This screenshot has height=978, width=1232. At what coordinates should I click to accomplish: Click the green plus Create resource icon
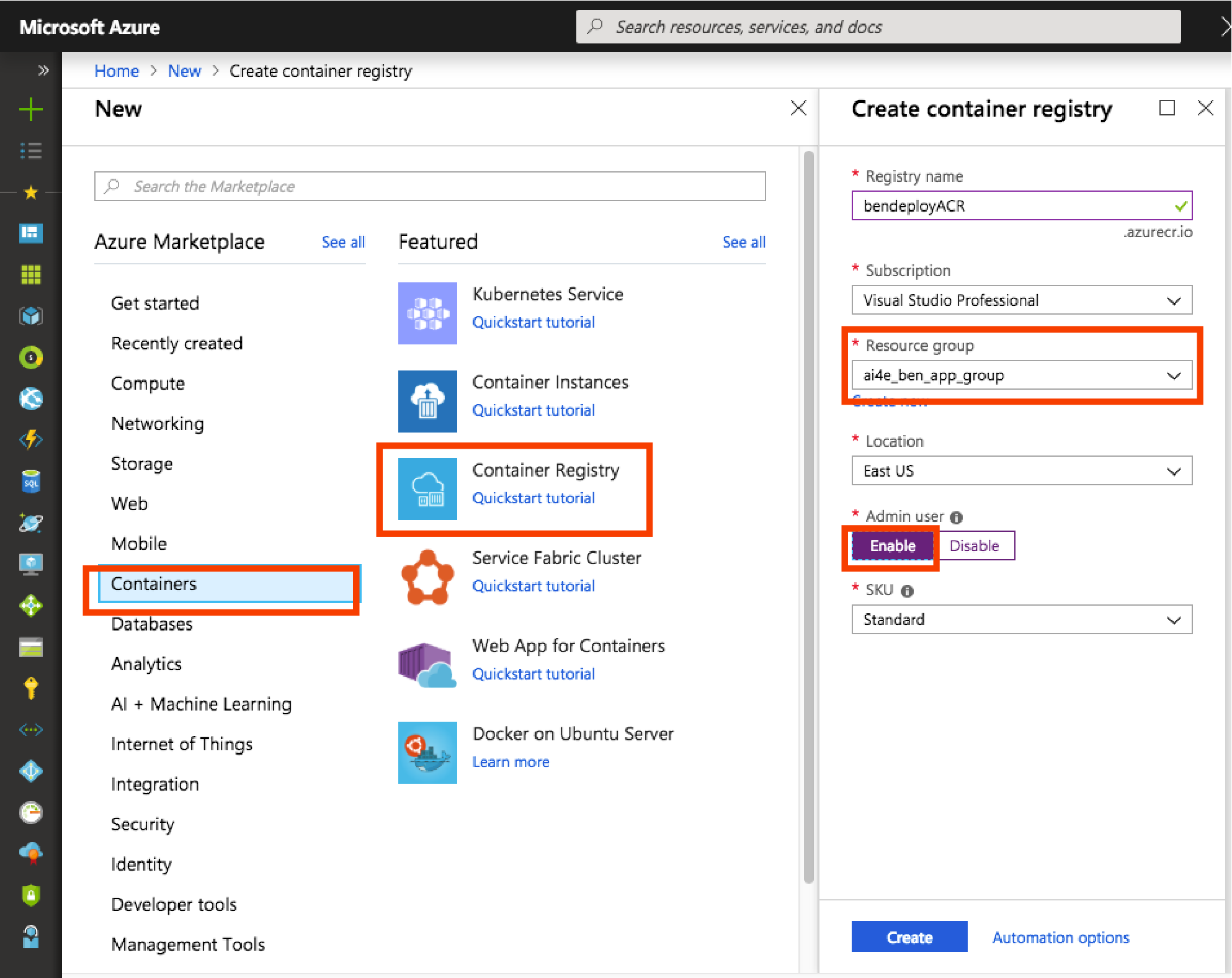(30, 110)
